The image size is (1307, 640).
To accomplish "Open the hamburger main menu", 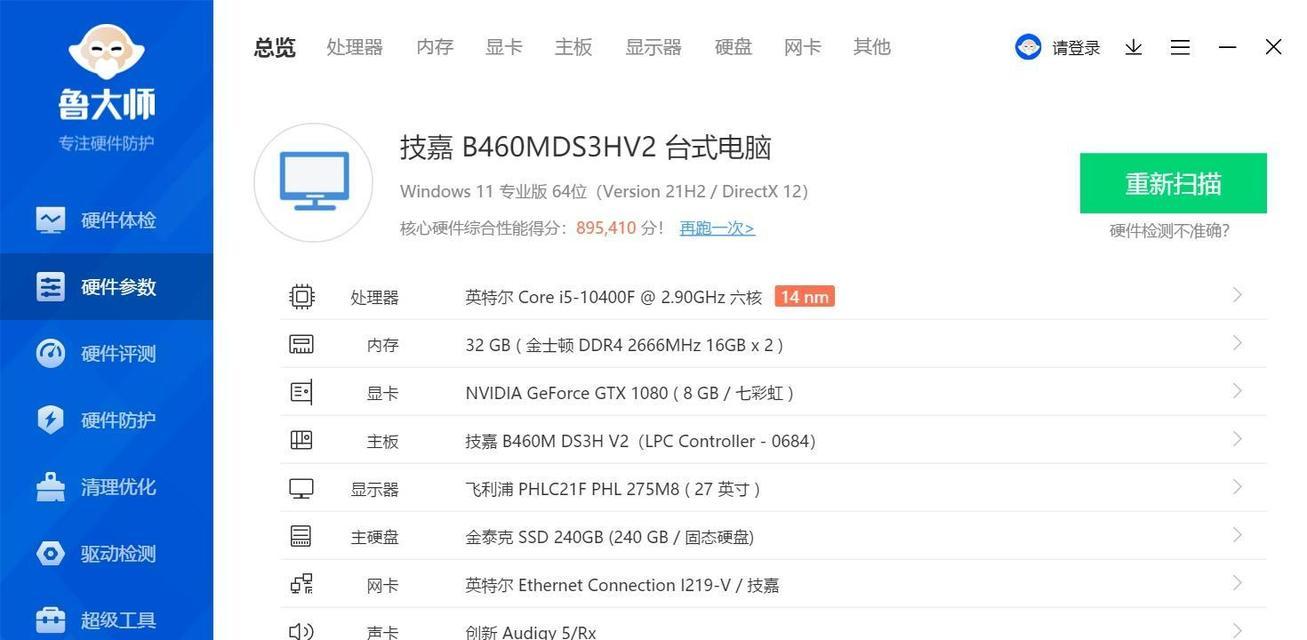I will pos(1180,47).
